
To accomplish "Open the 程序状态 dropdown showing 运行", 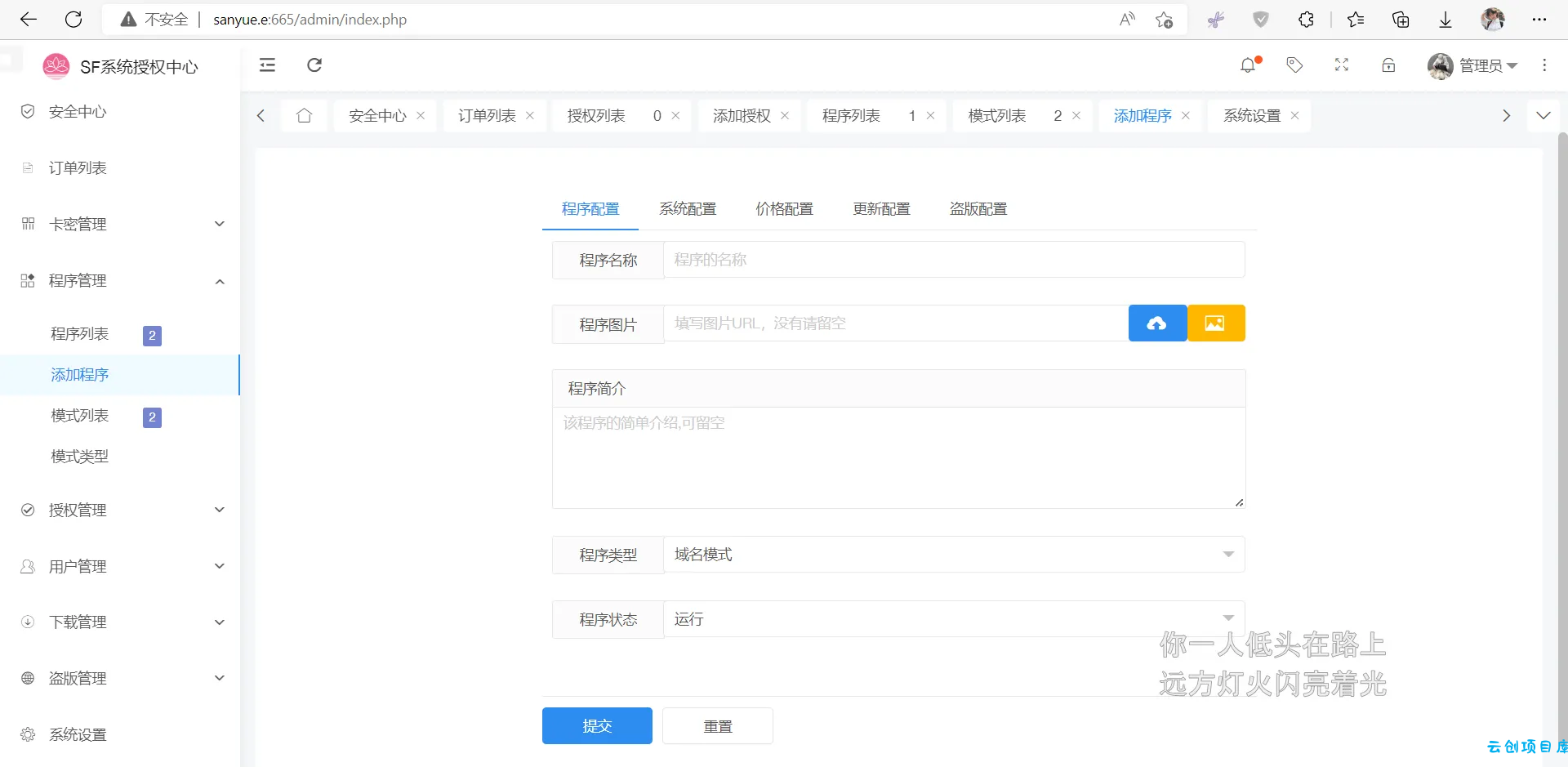I will pyautogui.click(x=954, y=619).
